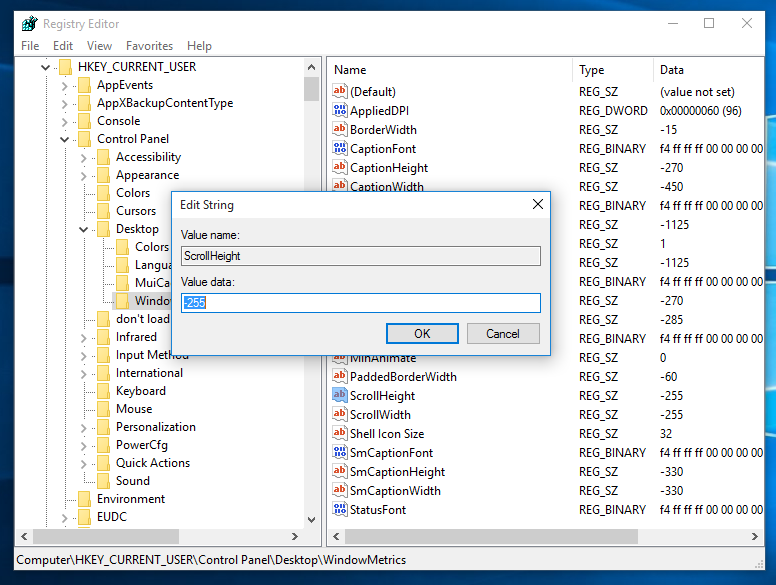Select the SmCaptionWidth value icon
The height and width of the screenshot is (585, 776).
tap(340, 490)
